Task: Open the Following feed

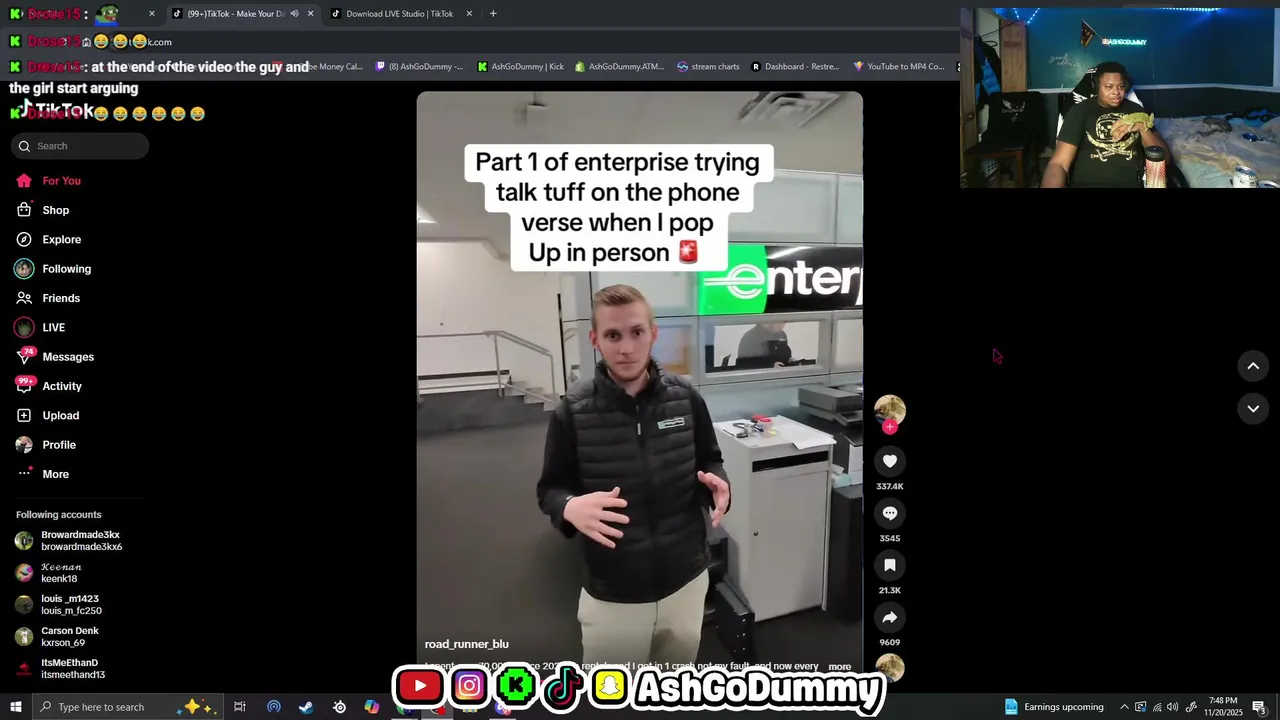Action: tap(66, 269)
